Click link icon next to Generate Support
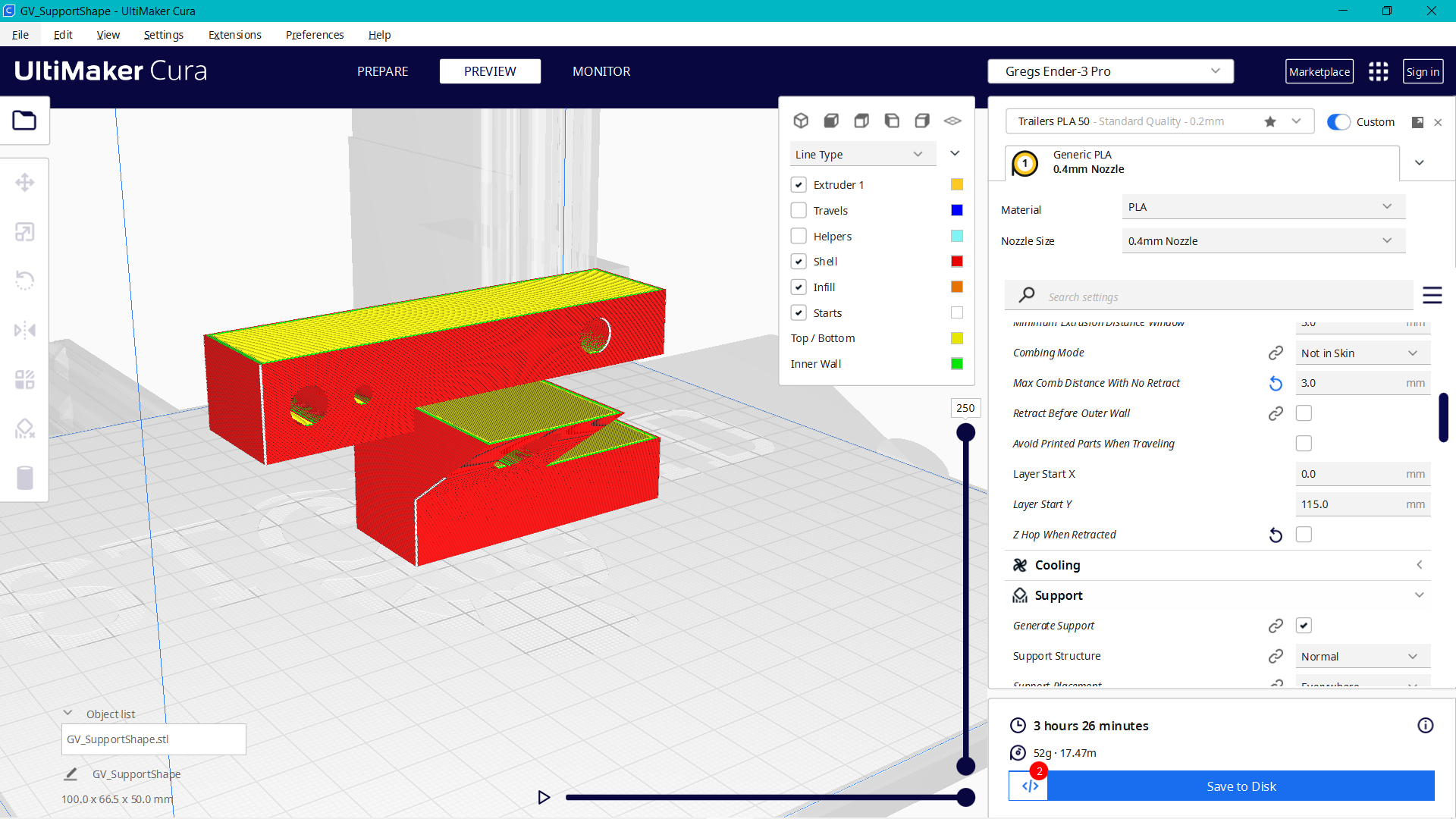Screen dimensions: 1456x819 [1276, 626]
